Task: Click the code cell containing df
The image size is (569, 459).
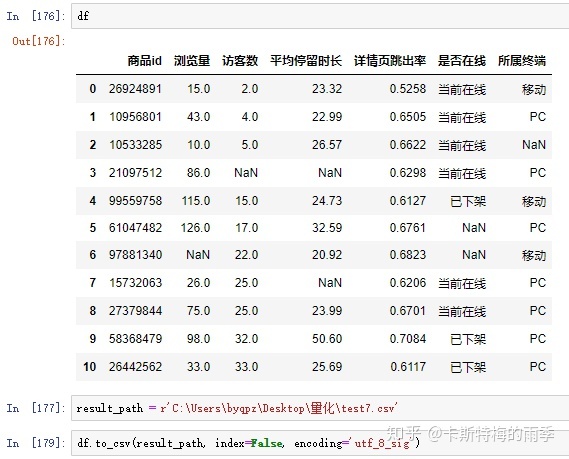Action: point(320,16)
